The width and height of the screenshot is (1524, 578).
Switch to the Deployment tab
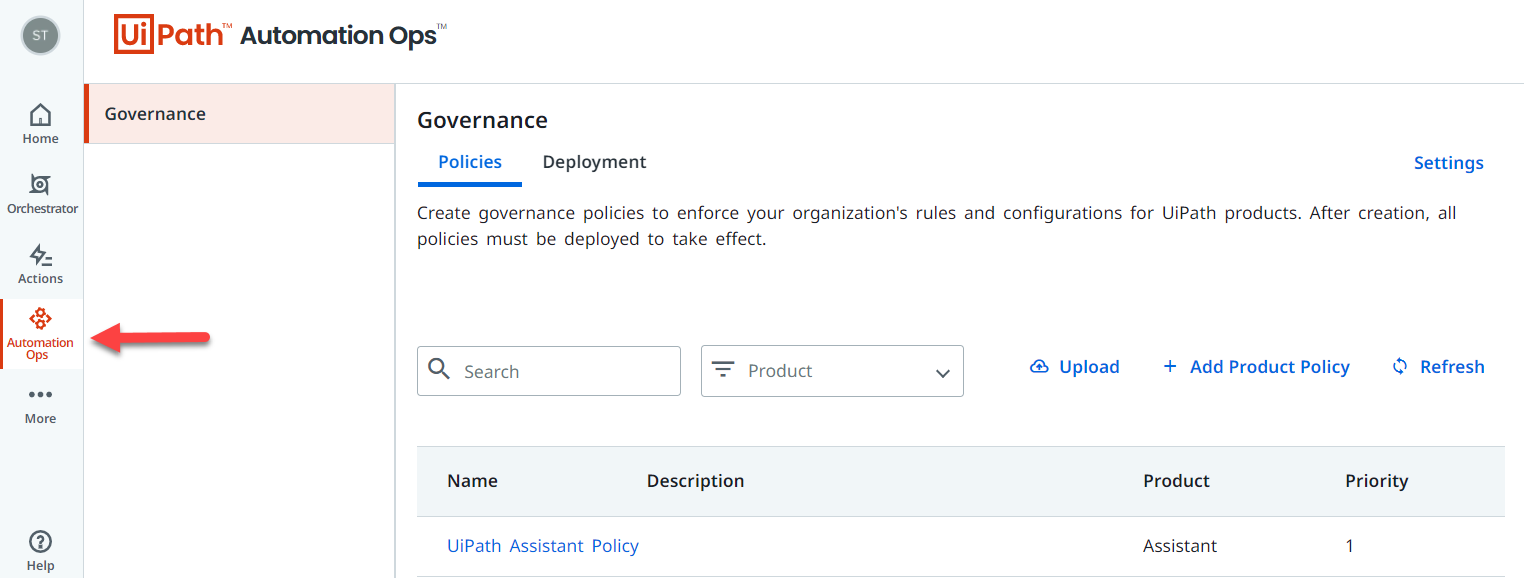tap(594, 162)
